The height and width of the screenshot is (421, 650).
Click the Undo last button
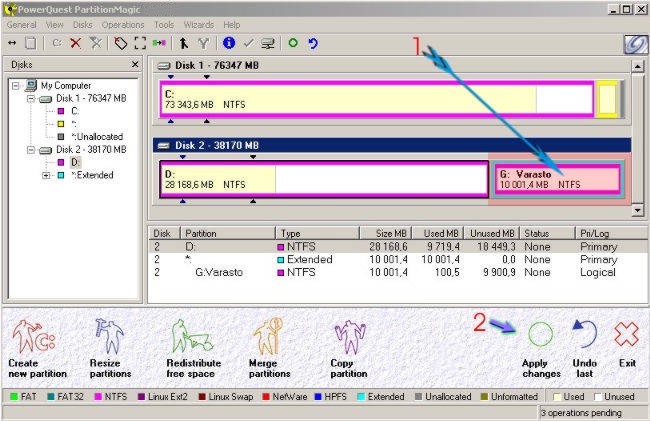point(585,351)
